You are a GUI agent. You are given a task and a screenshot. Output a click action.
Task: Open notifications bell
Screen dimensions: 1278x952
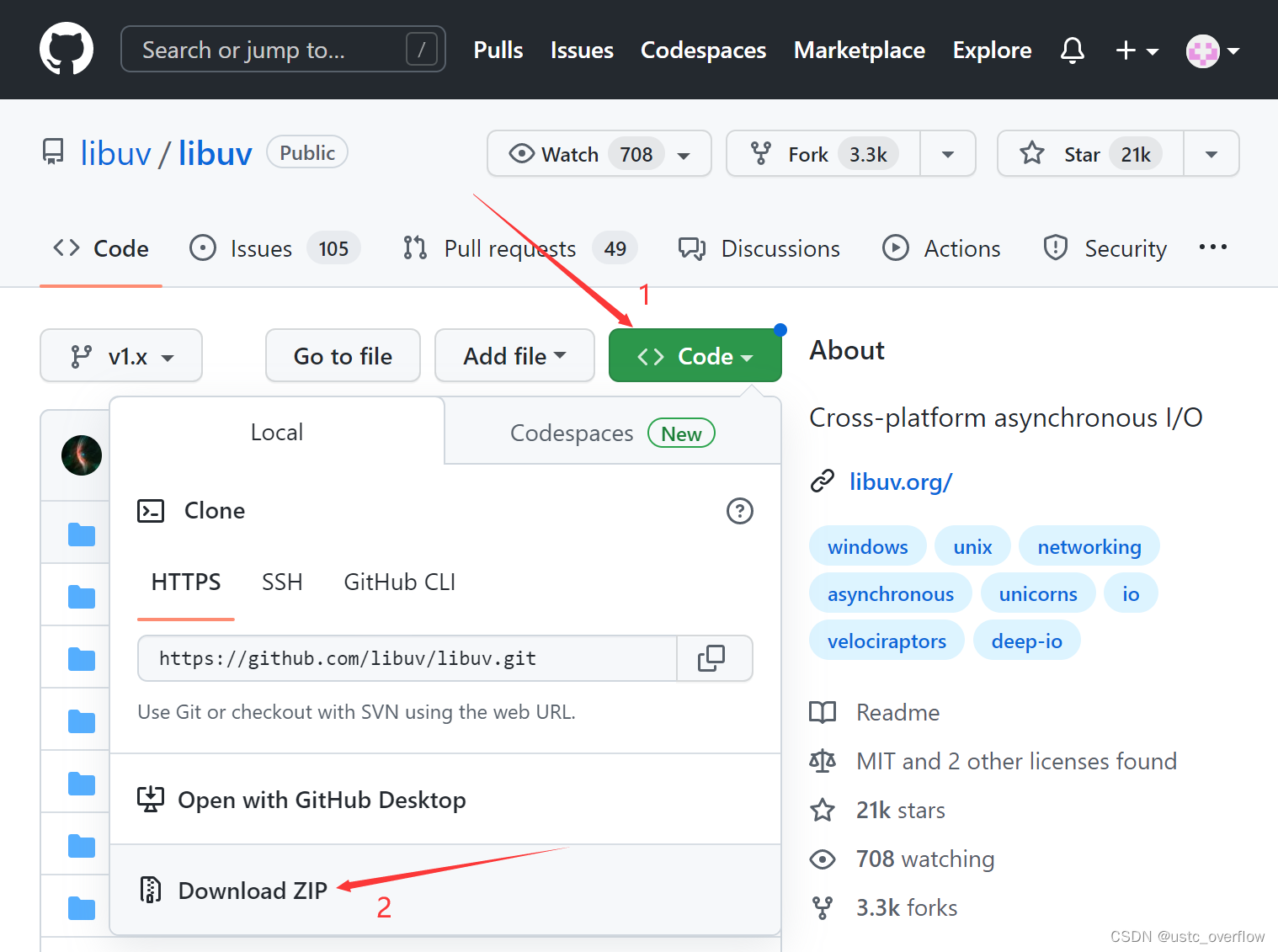coord(1072,51)
